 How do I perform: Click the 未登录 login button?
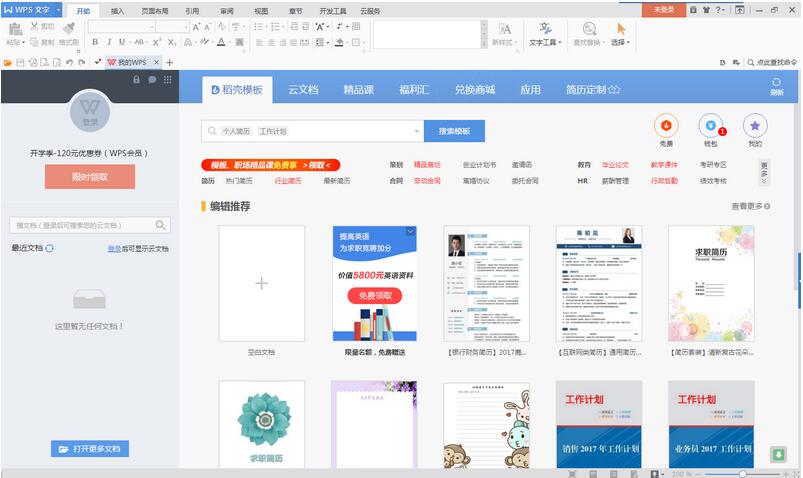[x=664, y=10]
